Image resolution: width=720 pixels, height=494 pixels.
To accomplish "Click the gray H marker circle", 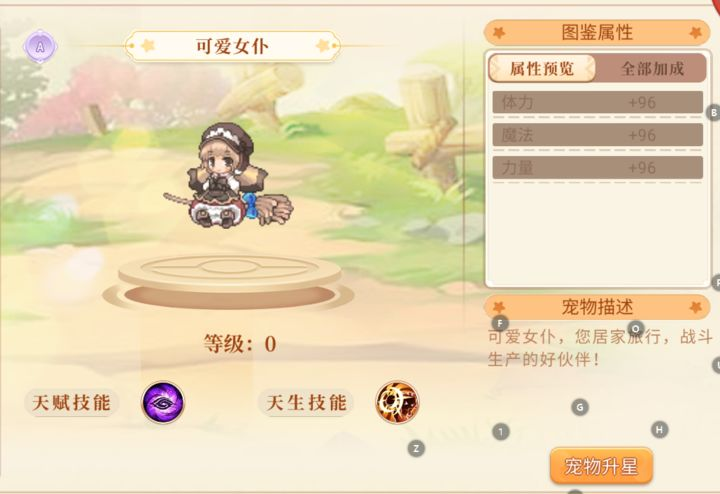I will point(659,430).
